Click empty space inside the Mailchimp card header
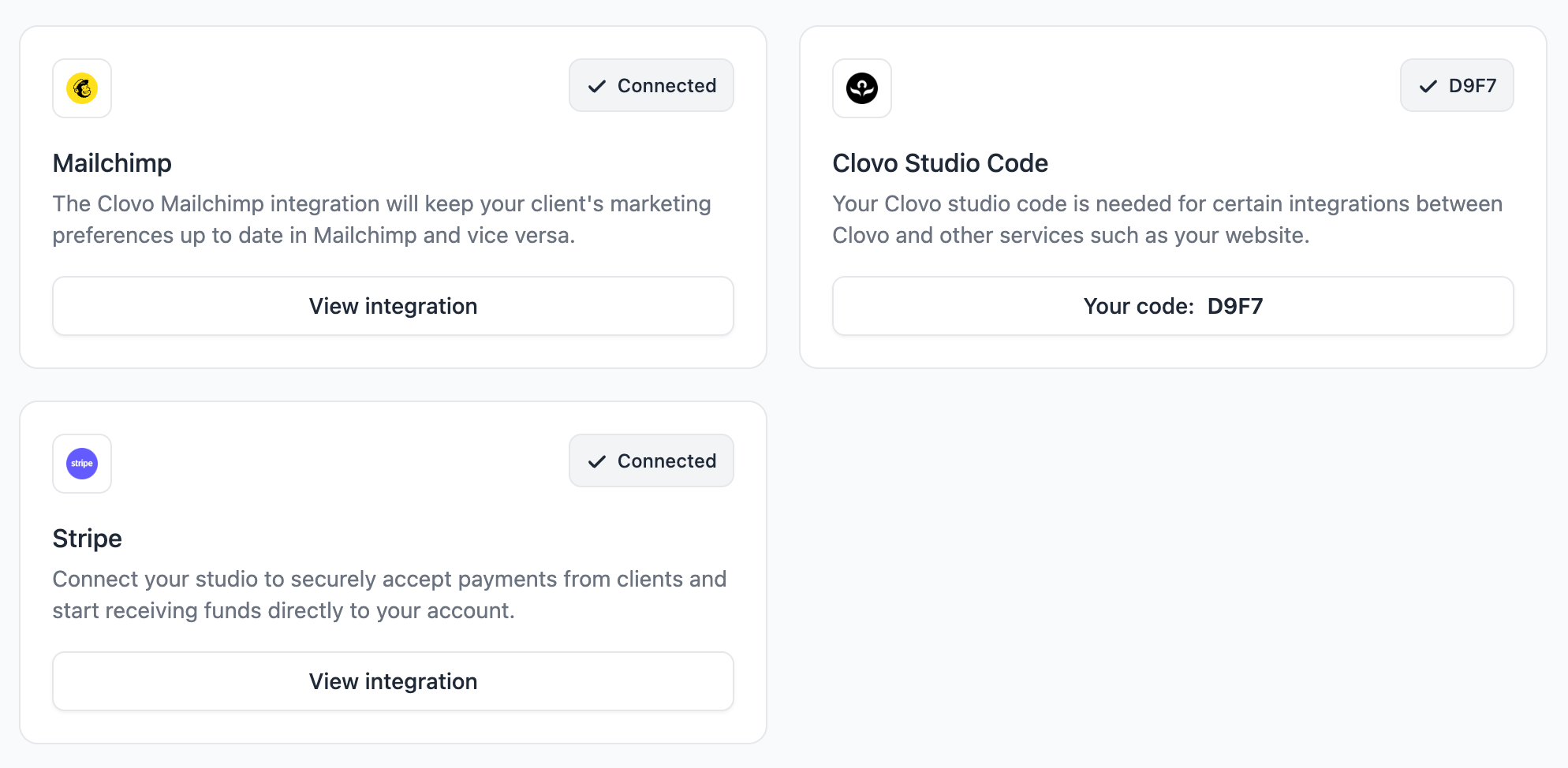This screenshot has height=768, width=1568. 339,88
